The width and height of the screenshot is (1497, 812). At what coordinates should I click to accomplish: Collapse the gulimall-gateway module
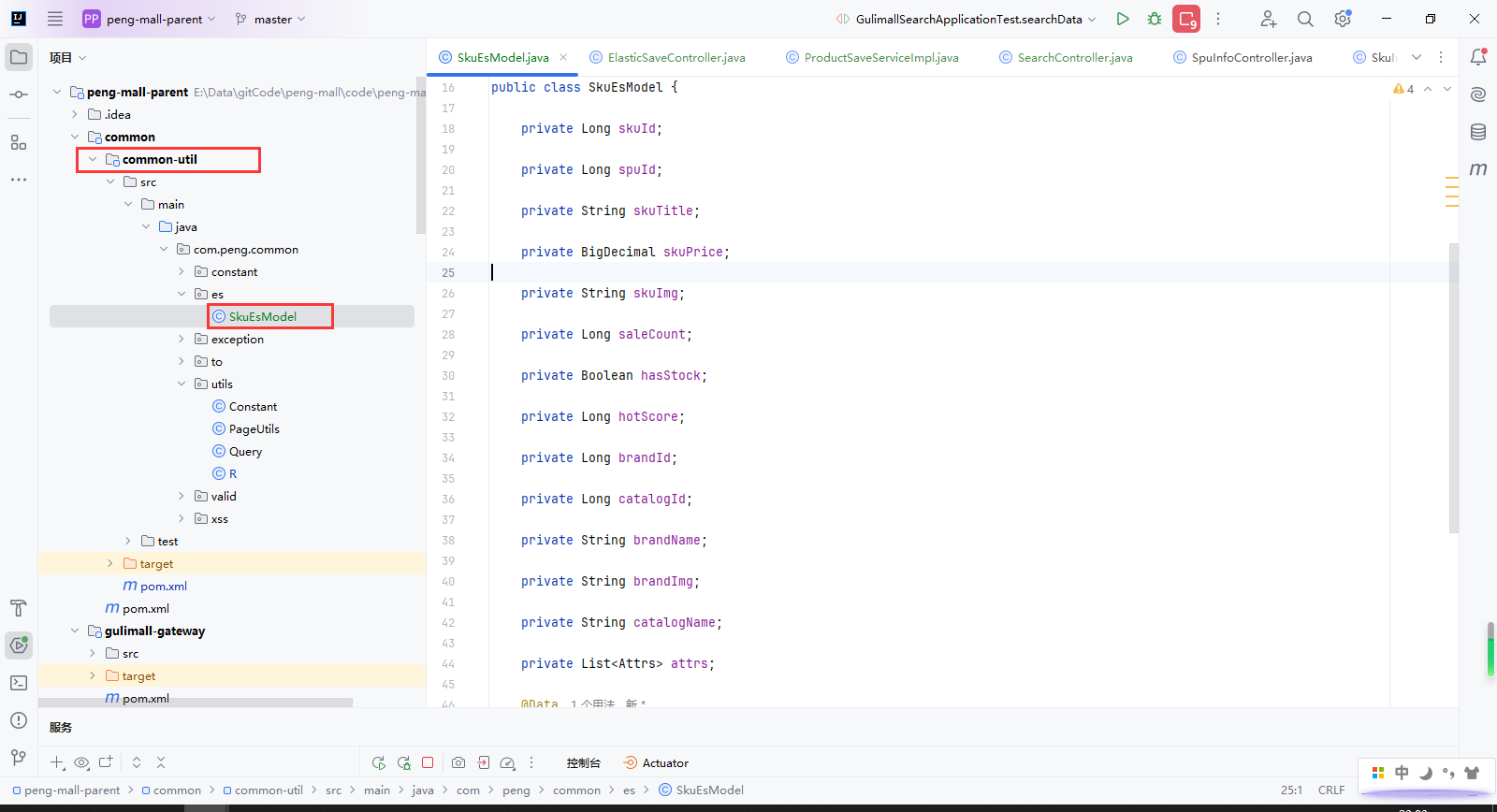(x=75, y=631)
